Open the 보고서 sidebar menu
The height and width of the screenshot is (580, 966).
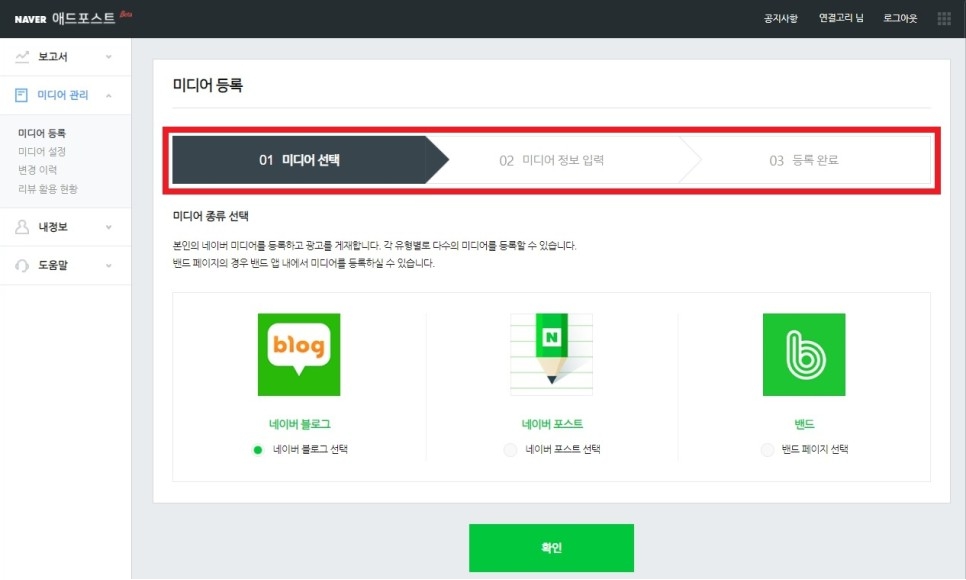coord(65,57)
